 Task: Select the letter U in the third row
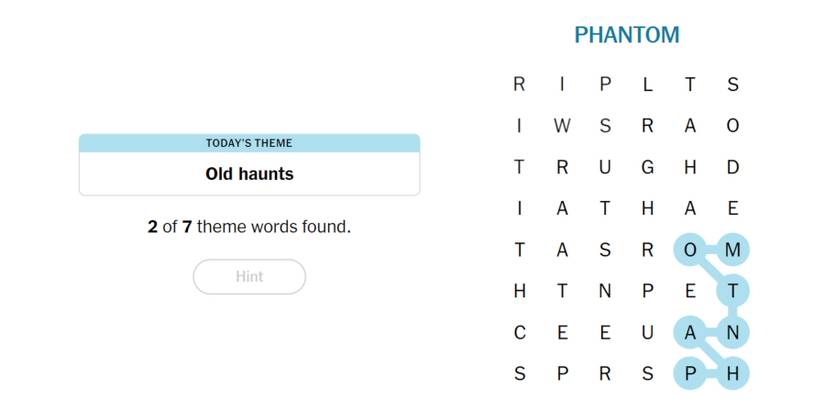[604, 168]
